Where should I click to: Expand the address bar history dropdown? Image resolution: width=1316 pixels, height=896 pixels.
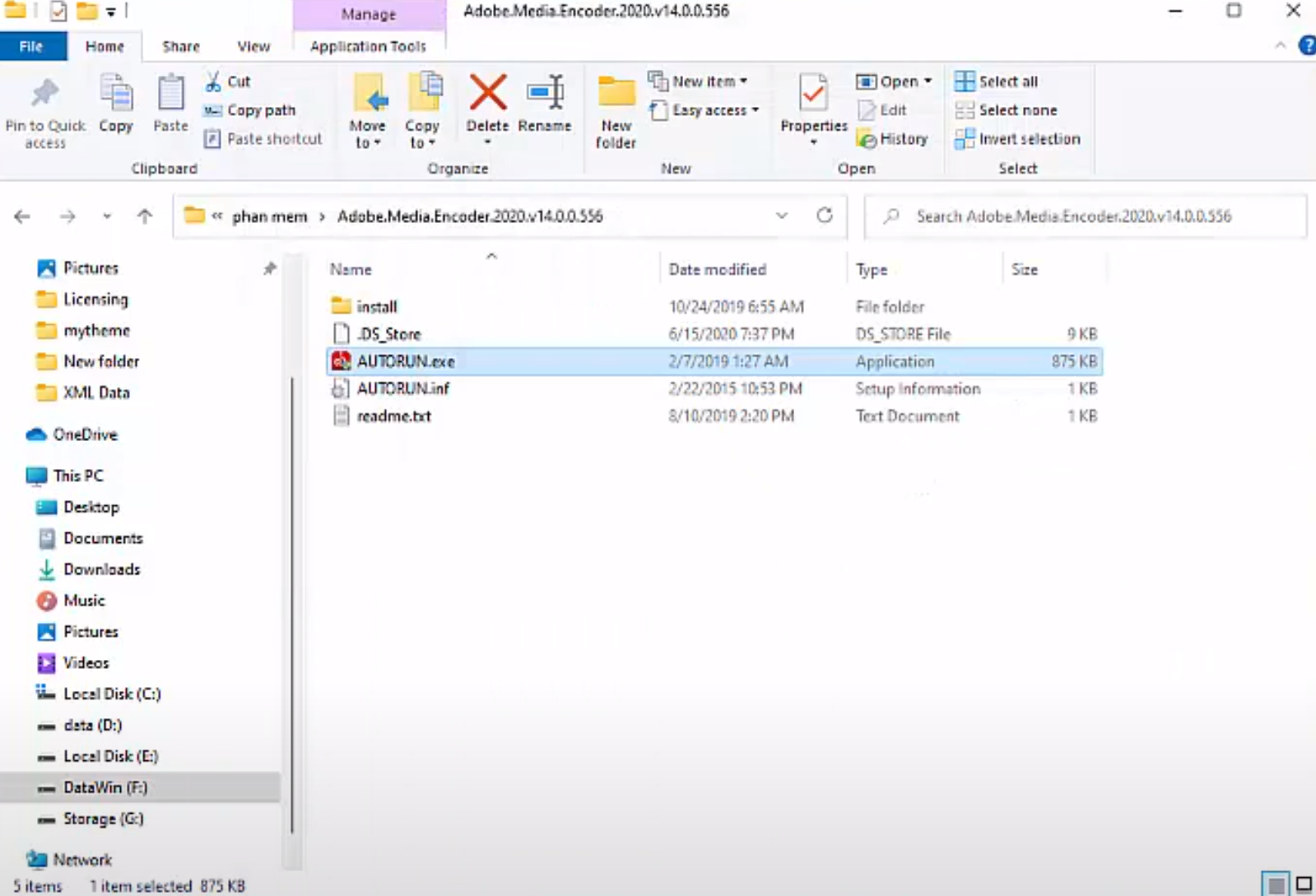click(x=782, y=216)
